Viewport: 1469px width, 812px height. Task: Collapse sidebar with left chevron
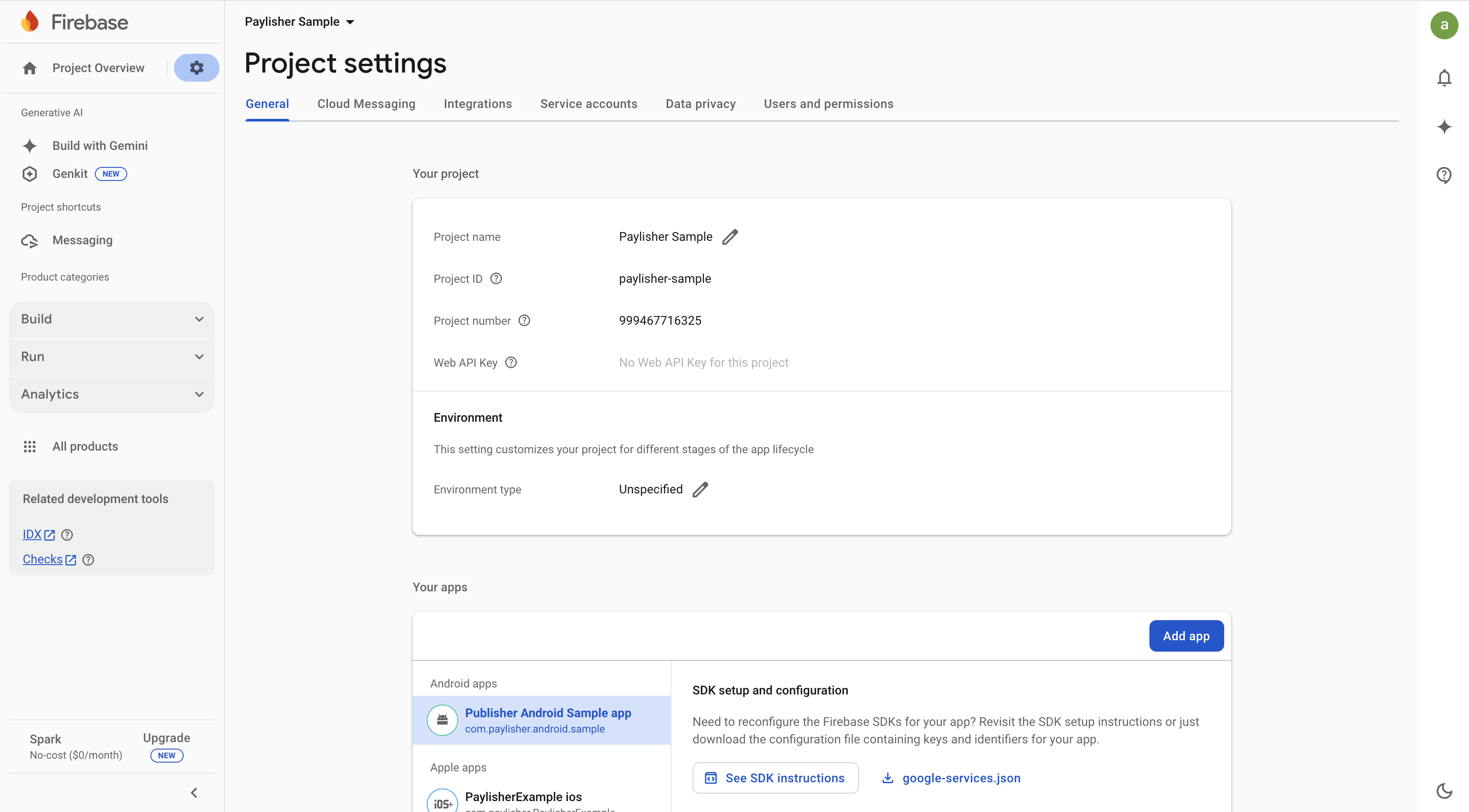(194, 793)
